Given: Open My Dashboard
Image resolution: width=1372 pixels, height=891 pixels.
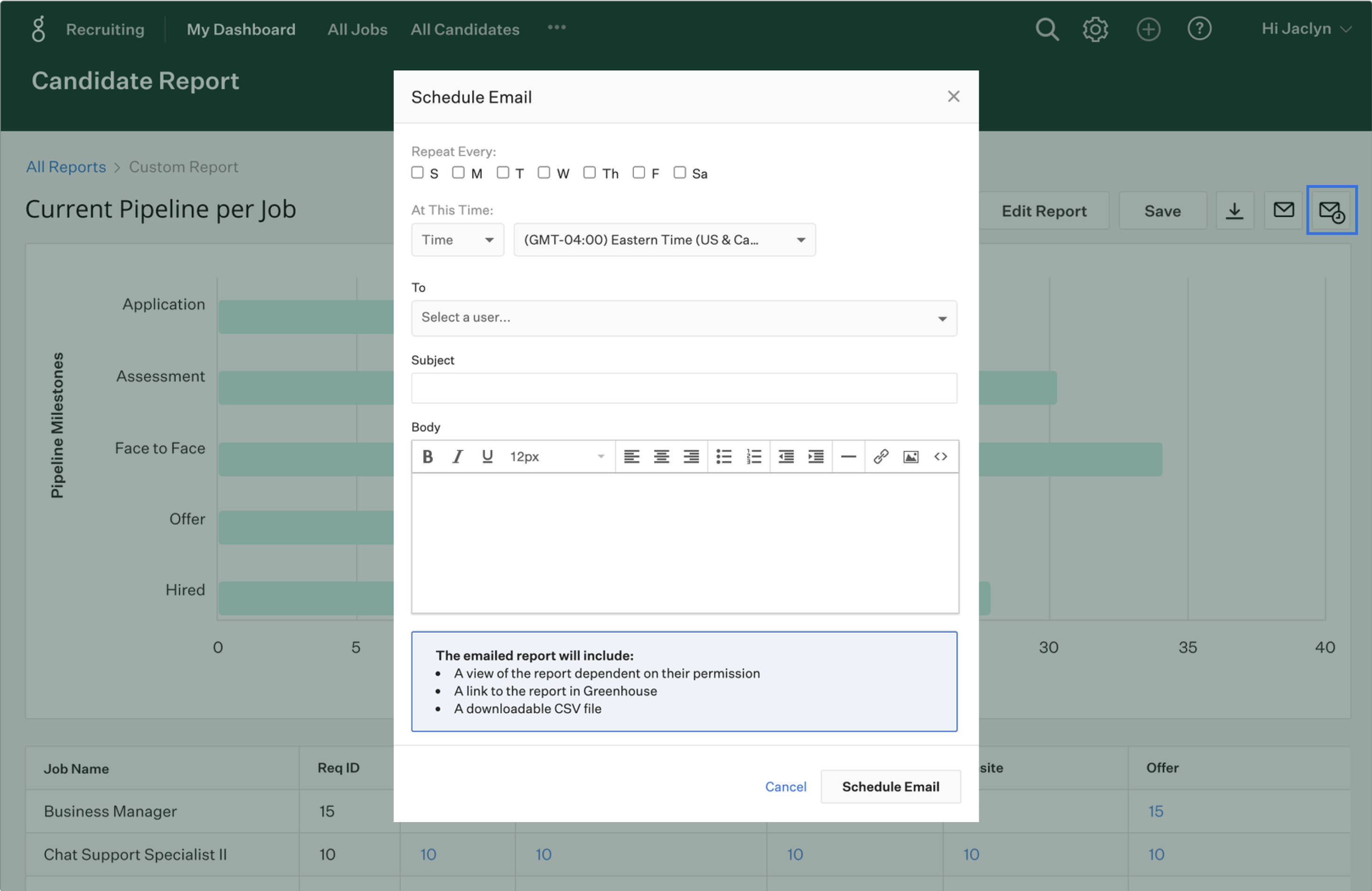Looking at the screenshot, I should coord(242,29).
